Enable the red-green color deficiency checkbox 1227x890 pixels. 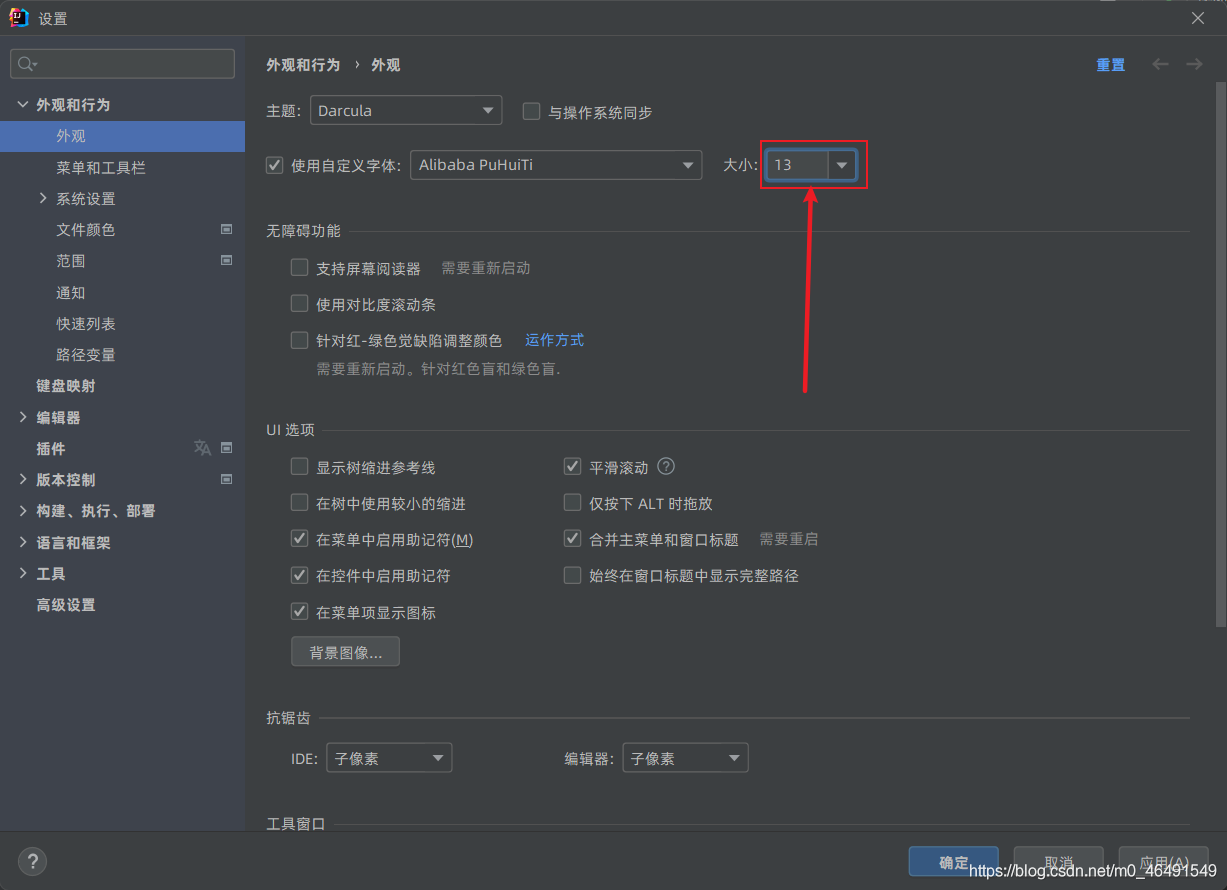pyautogui.click(x=299, y=340)
